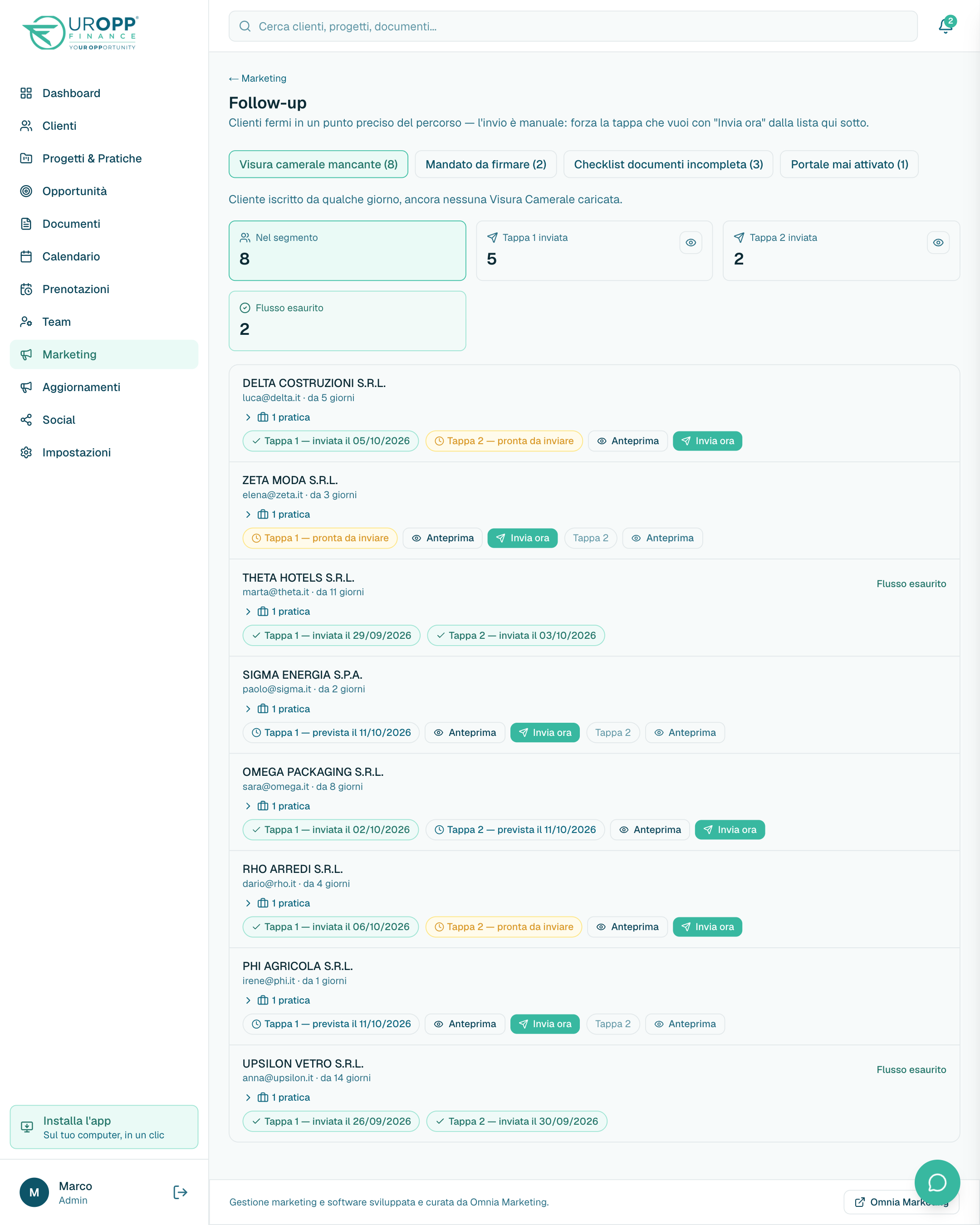Image resolution: width=980 pixels, height=1225 pixels.
Task: Click the Aggiornamenti megaphone icon
Action: click(x=26, y=387)
